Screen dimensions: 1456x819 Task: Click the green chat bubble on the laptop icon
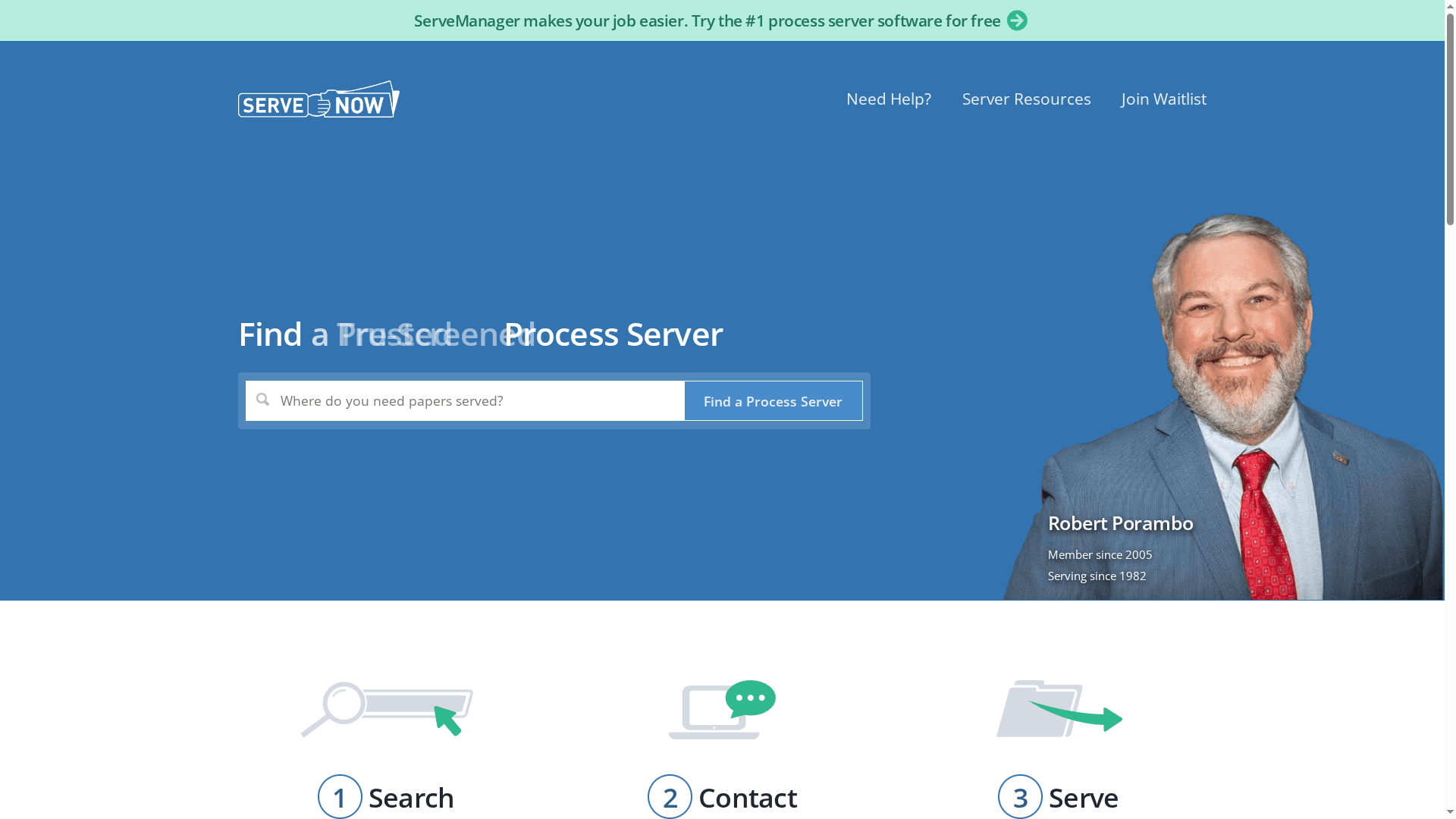click(x=751, y=696)
